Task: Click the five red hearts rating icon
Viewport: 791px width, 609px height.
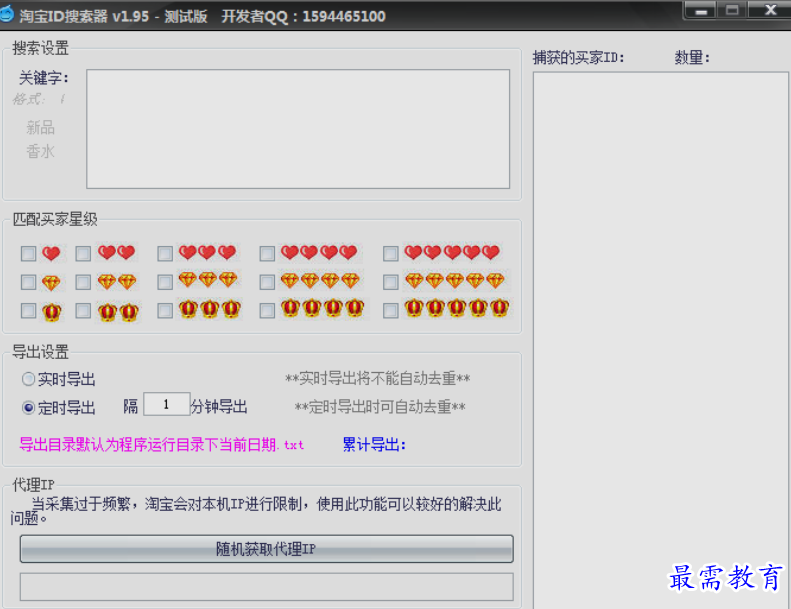Action: [x=453, y=252]
